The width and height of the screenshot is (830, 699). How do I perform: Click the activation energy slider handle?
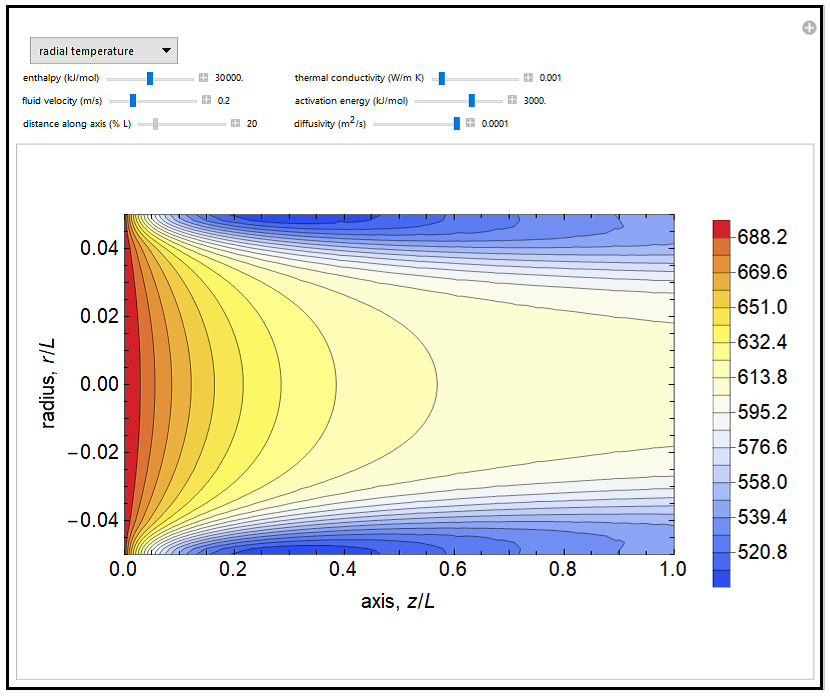click(x=472, y=100)
